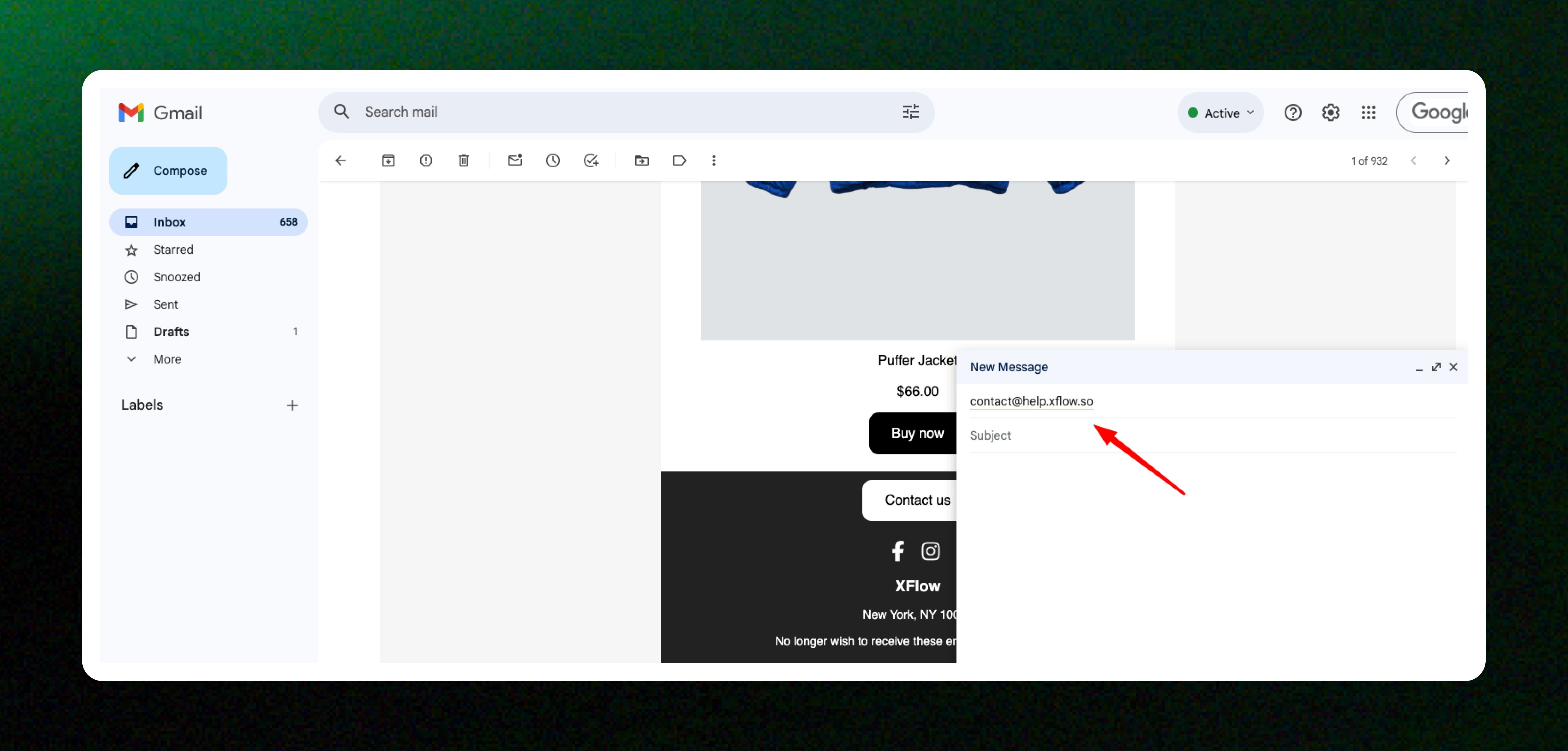Open the Google account button
The width and height of the screenshot is (1568, 751).
[1433, 113]
